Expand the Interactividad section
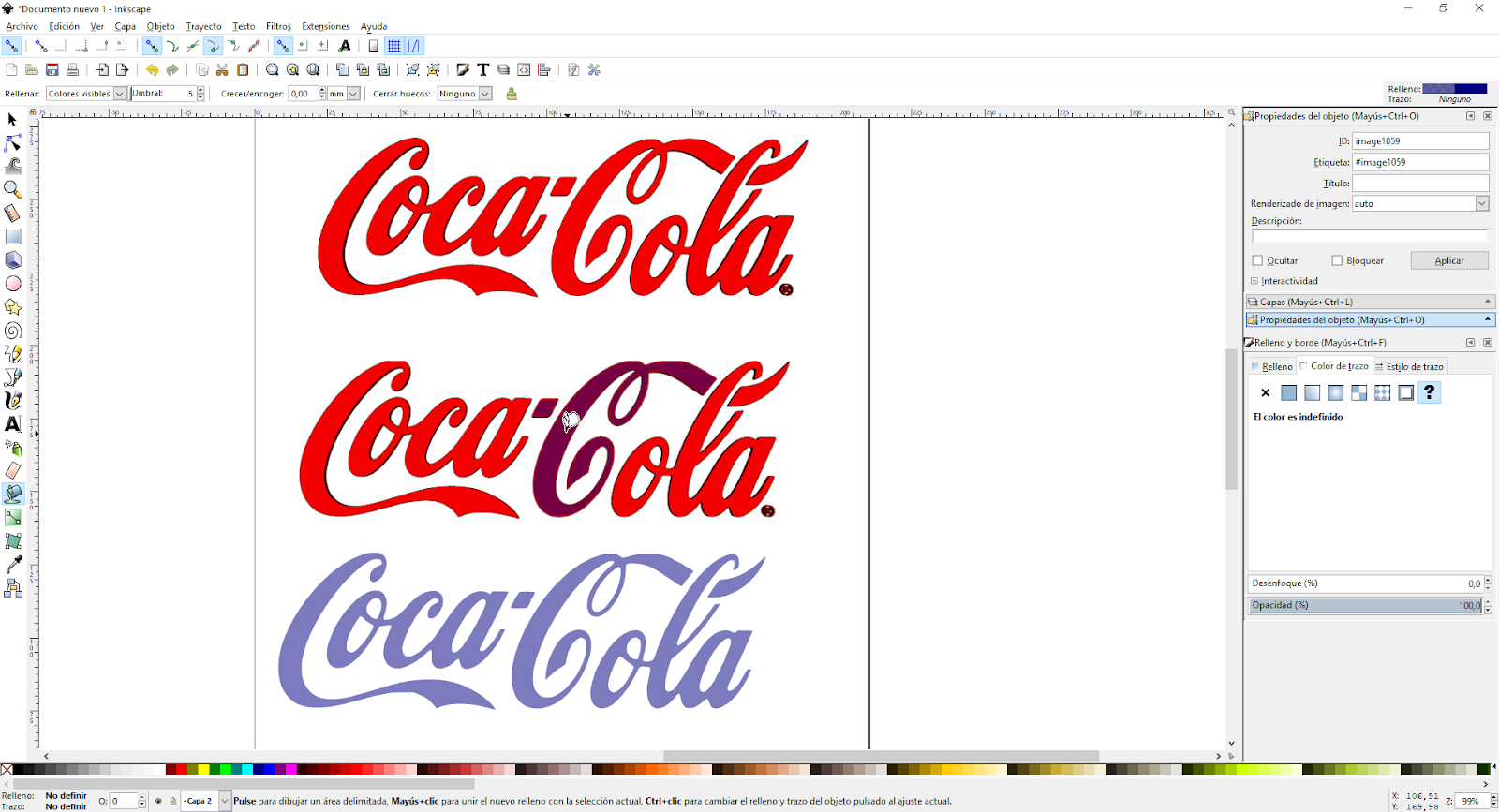This screenshot has width=1499, height=812. pyautogui.click(x=1254, y=281)
